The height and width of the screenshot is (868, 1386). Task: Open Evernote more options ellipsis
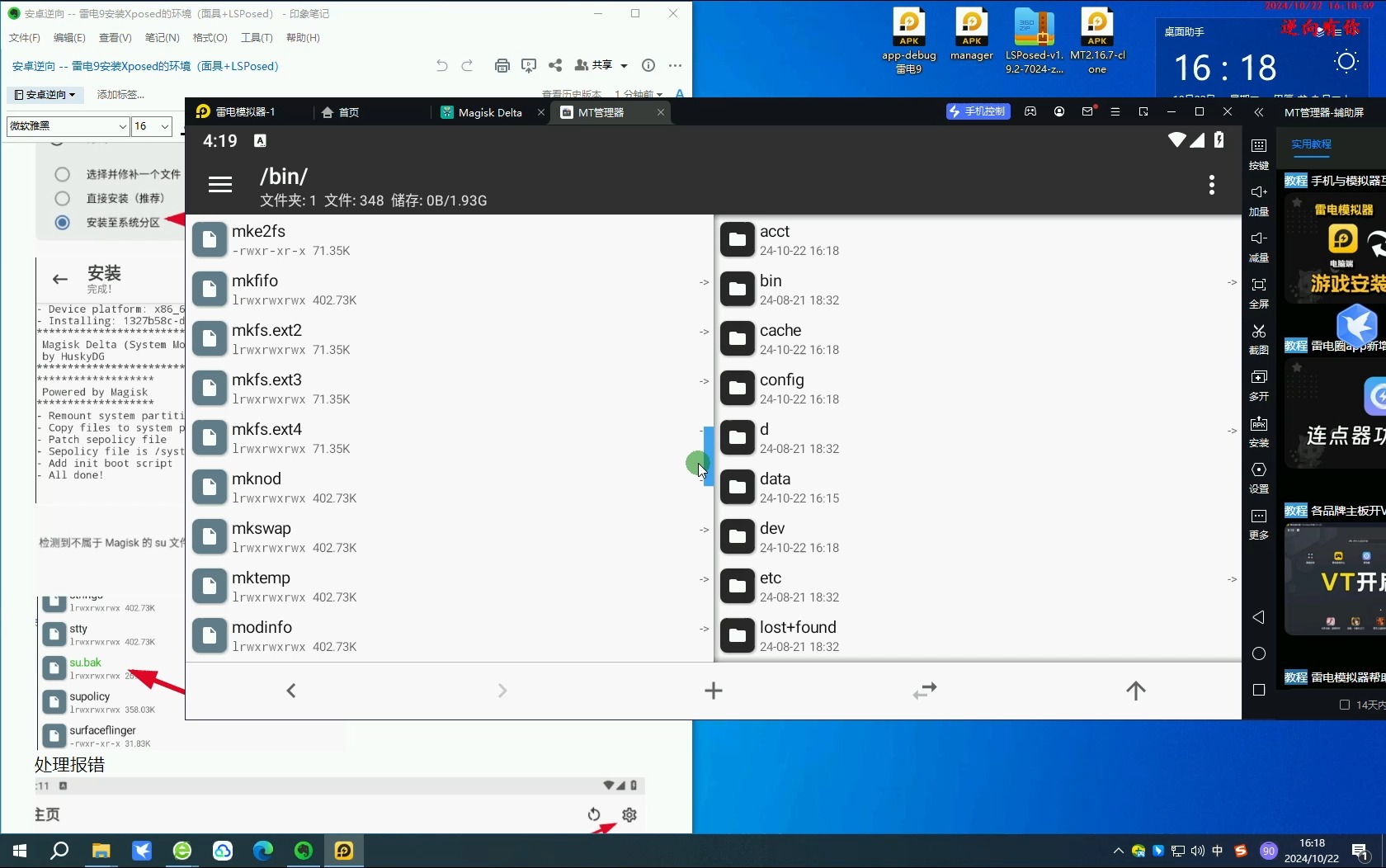point(676,65)
